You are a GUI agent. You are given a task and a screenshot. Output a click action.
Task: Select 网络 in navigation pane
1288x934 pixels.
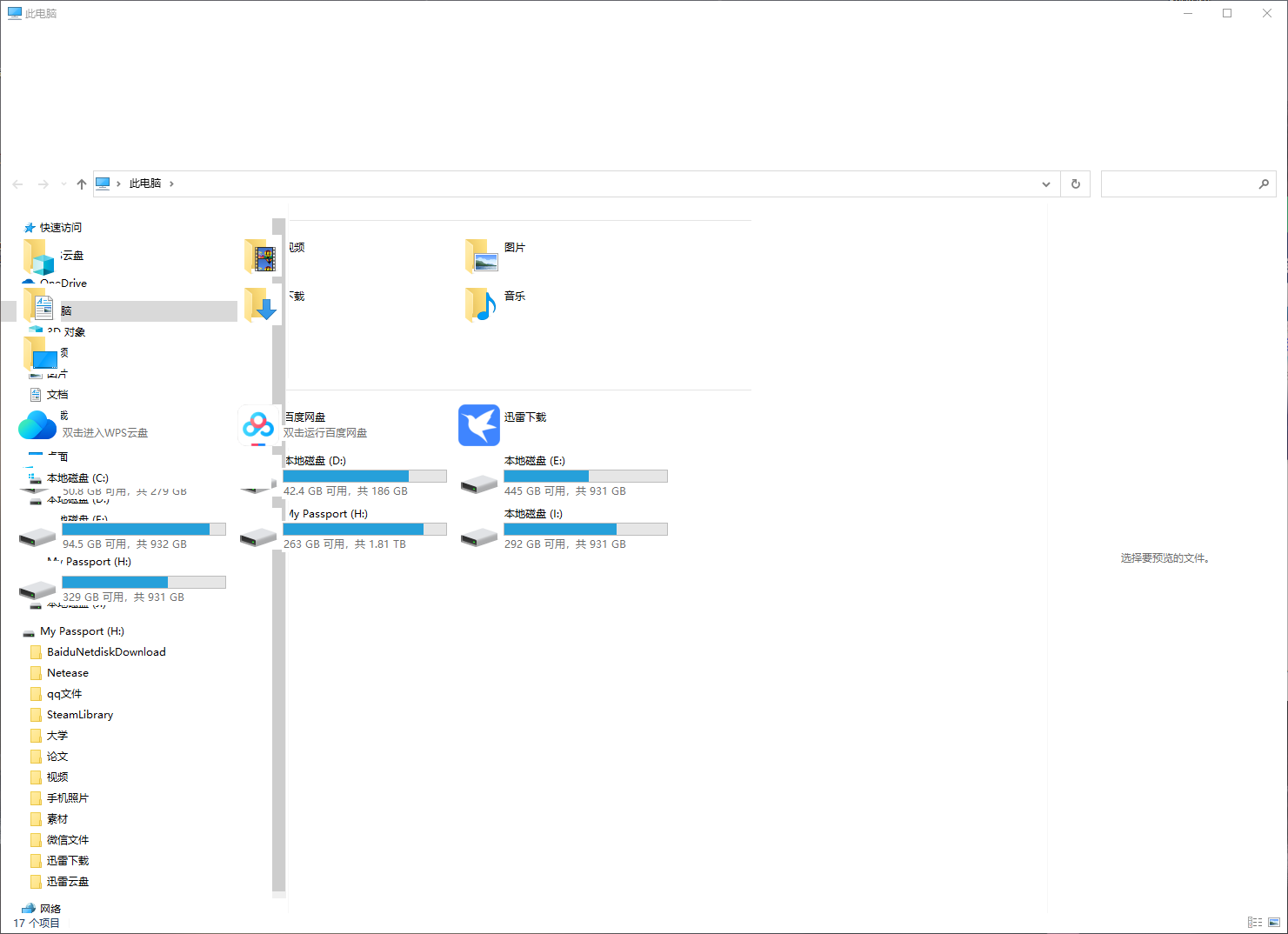click(x=50, y=909)
